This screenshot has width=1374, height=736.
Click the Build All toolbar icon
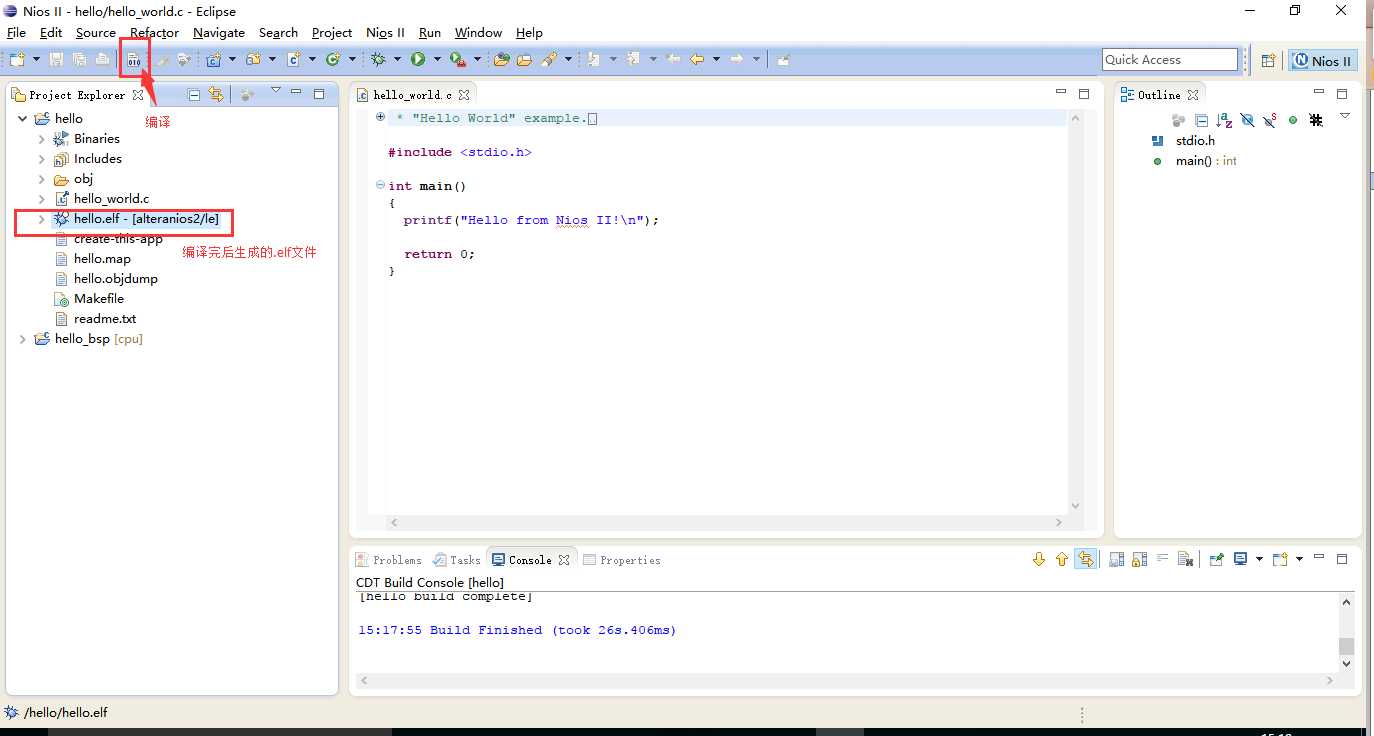pos(134,59)
